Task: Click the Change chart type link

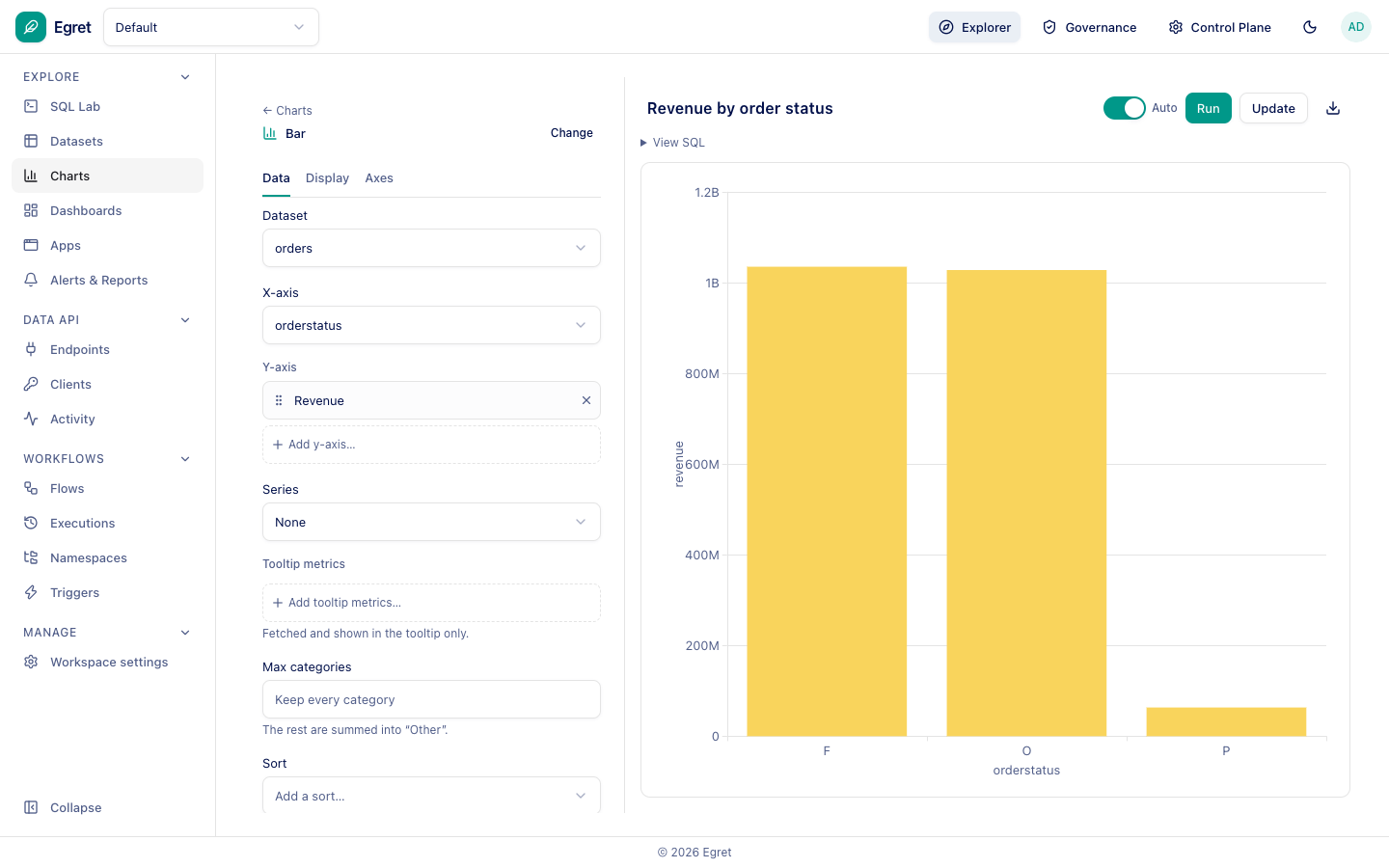Action: click(x=572, y=133)
